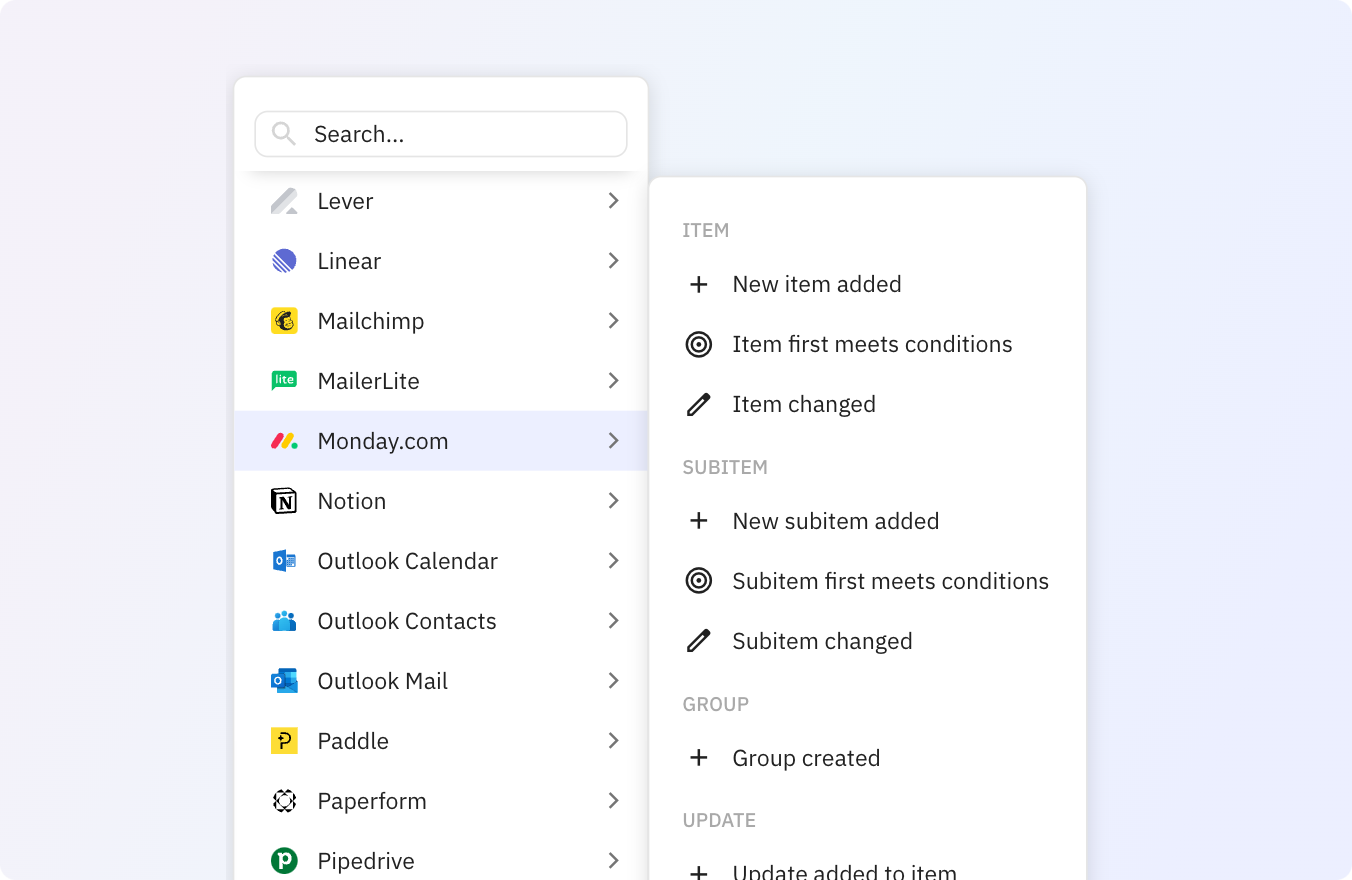Click the Mailchimp monkey icon
The height and width of the screenshot is (880, 1352).
(284, 321)
